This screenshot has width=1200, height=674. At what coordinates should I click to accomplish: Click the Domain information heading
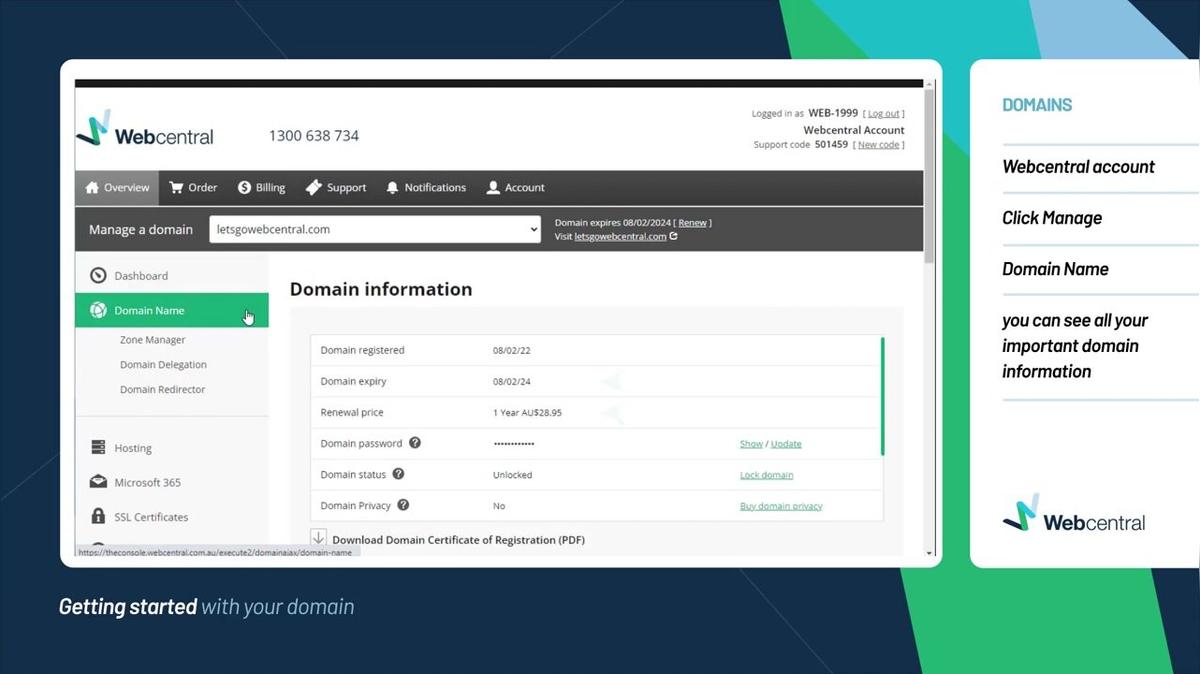pos(381,289)
